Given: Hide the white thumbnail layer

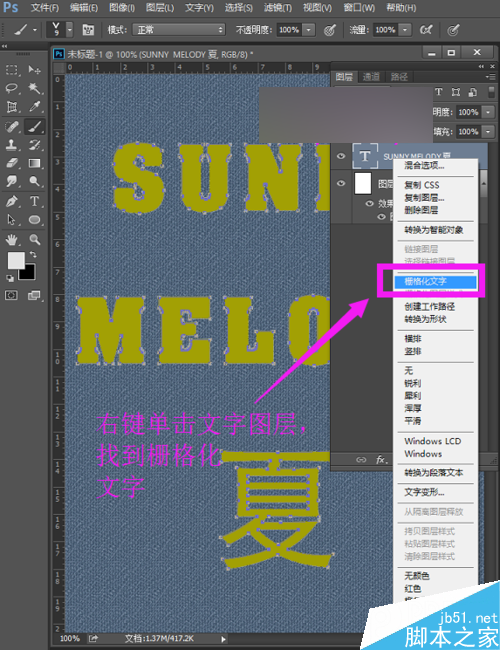Looking at the screenshot, I should point(341,183).
